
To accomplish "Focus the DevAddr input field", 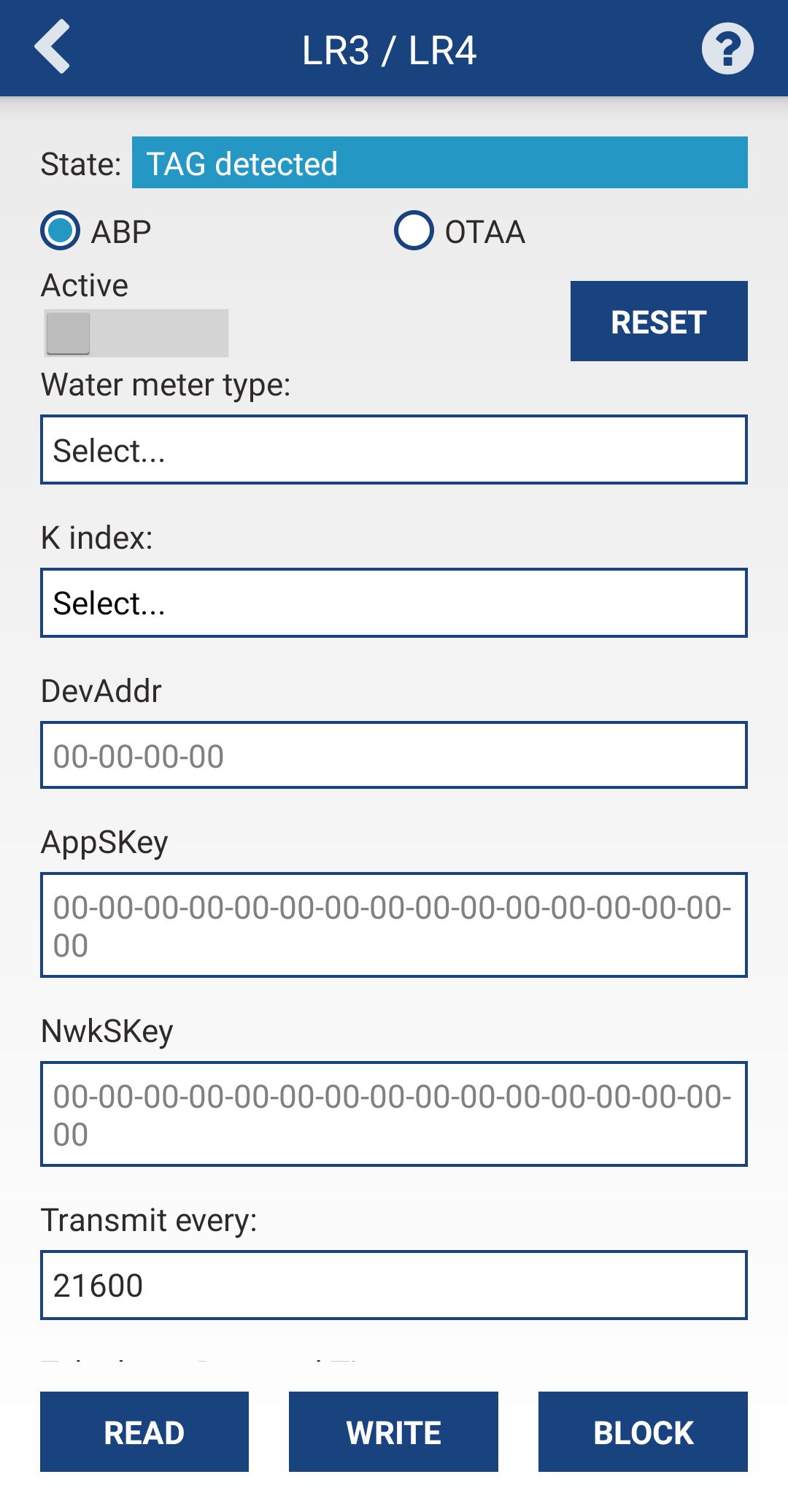I will point(394,755).
